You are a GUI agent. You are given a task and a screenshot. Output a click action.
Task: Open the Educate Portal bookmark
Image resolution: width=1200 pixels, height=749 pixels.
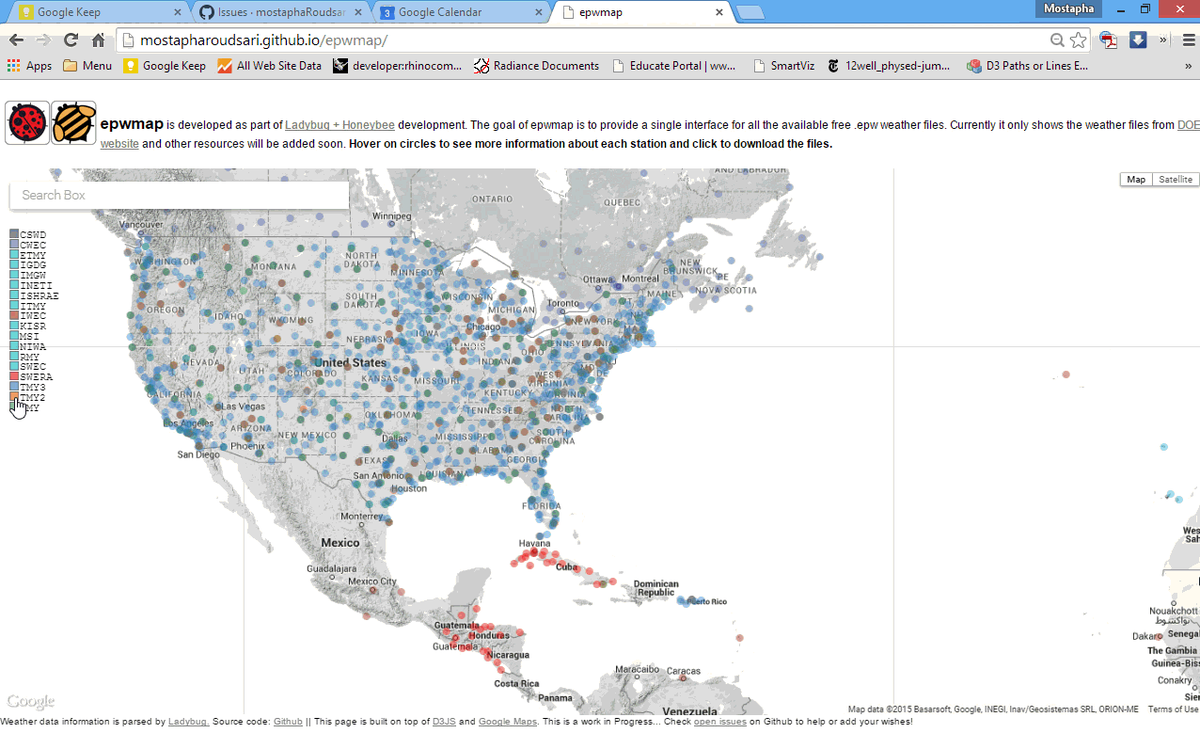tap(672, 66)
